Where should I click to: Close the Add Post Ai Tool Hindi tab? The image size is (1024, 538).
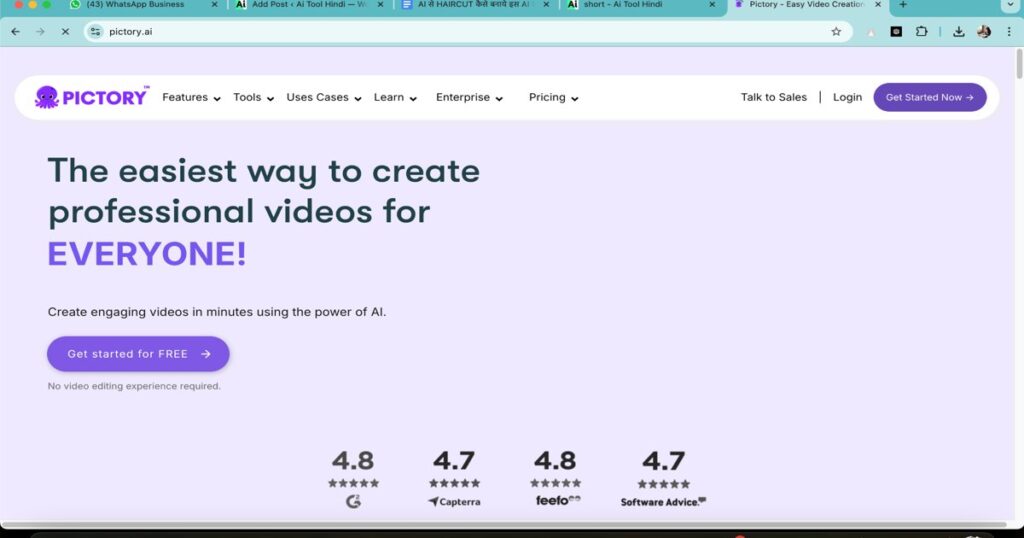[x=380, y=5]
